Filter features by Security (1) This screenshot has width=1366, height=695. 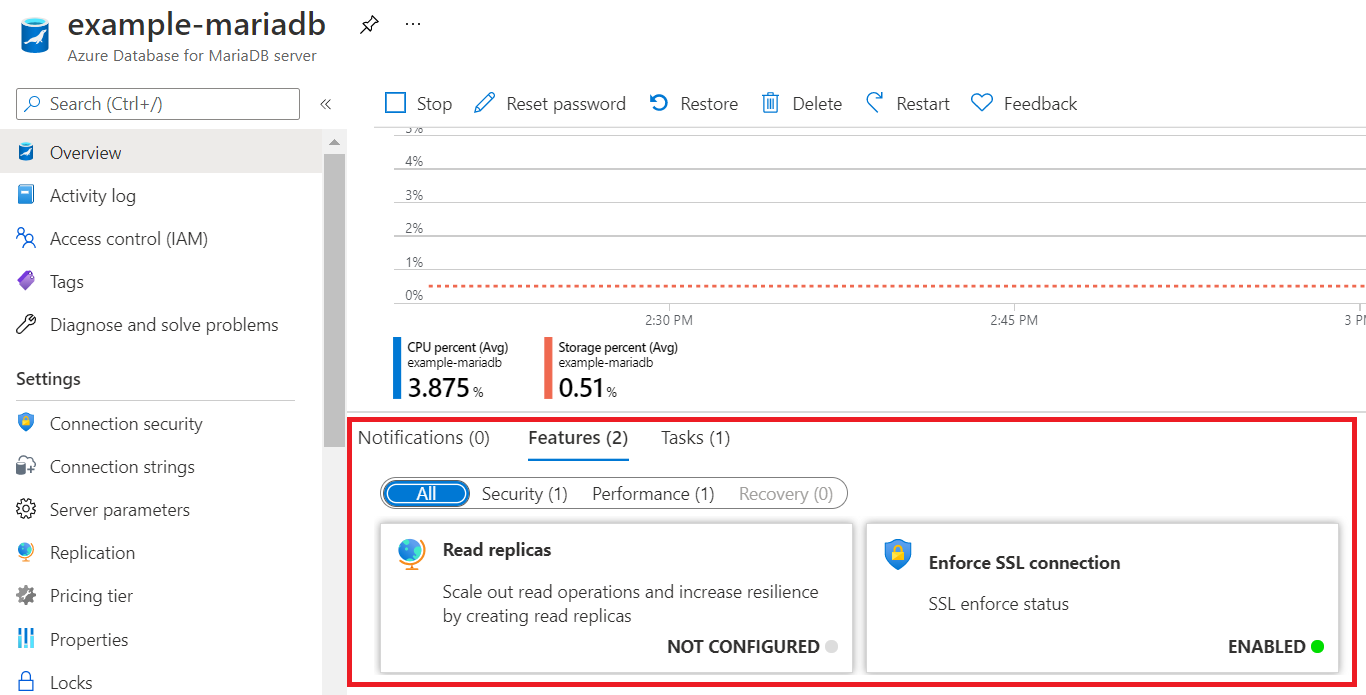point(524,493)
